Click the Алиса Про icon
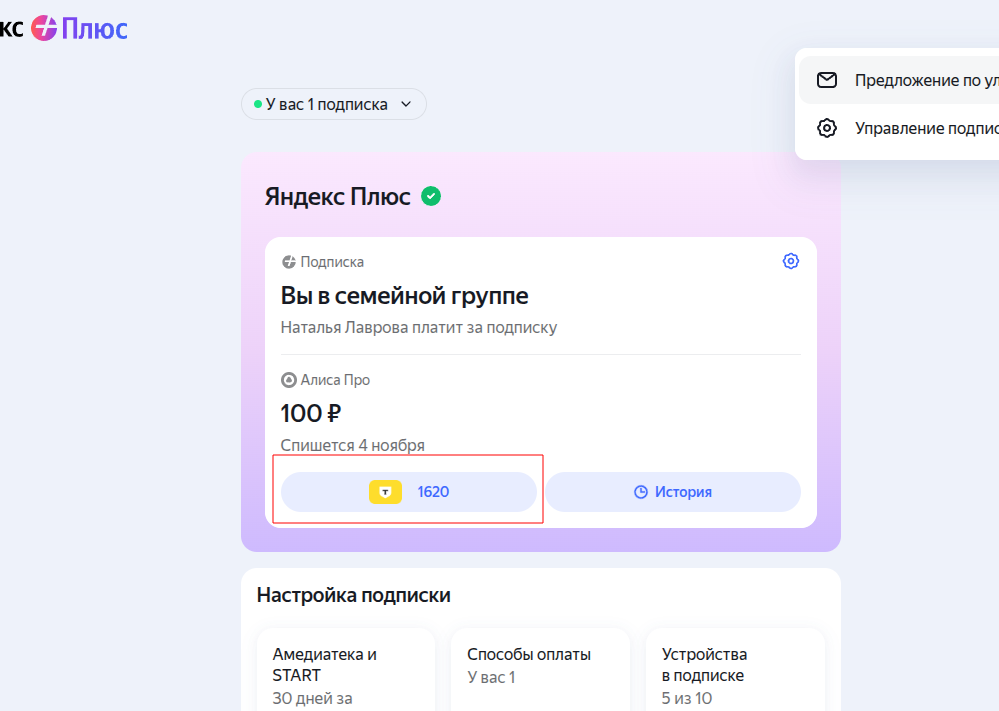999x711 pixels. click(289, 380)
